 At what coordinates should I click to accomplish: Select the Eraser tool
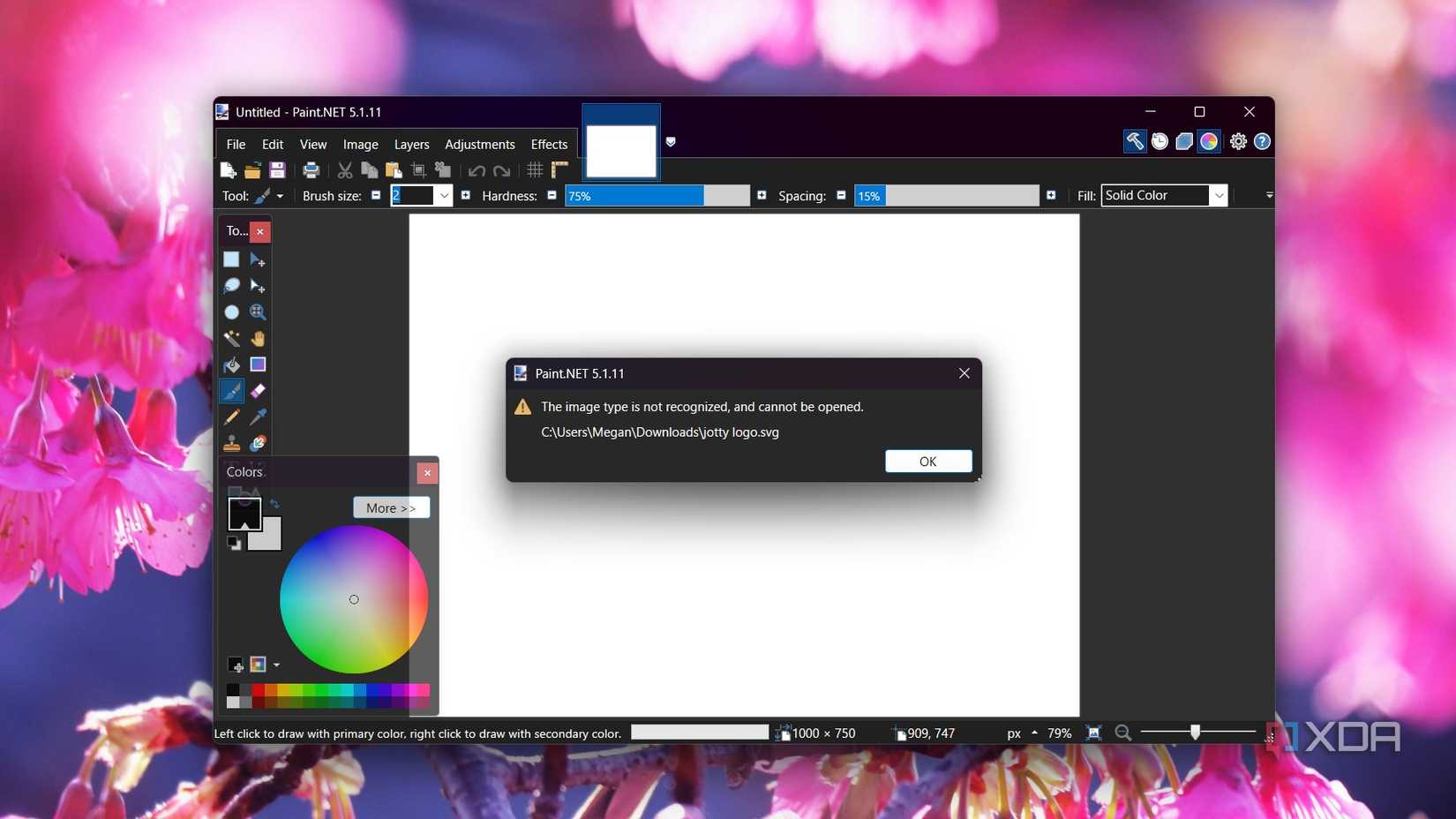point(258,391)
